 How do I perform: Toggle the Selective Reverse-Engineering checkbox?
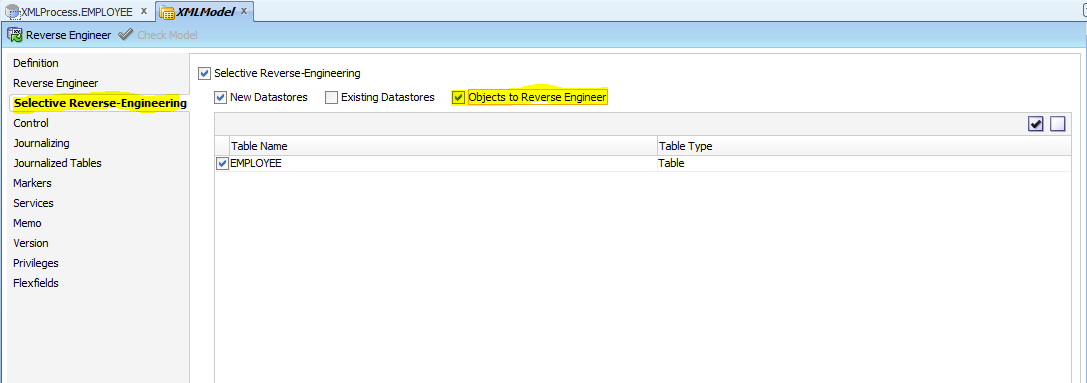pyautogui.click(x=204, y=73)
